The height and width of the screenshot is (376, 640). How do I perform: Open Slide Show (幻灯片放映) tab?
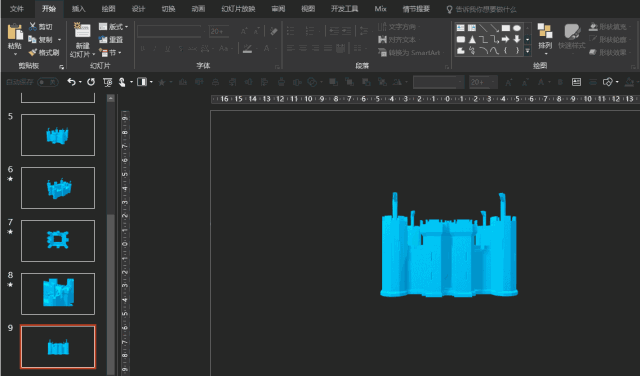coord(238,9)
